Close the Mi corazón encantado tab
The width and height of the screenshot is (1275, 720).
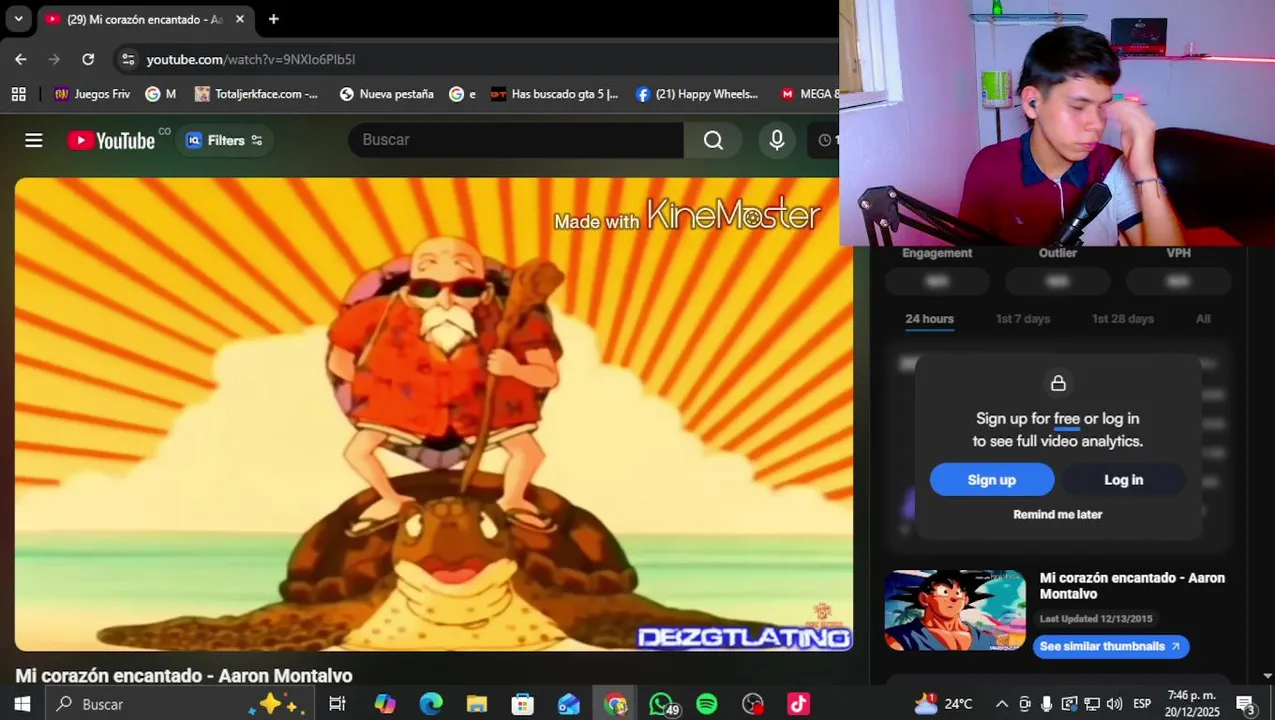(x=240, y=19)
